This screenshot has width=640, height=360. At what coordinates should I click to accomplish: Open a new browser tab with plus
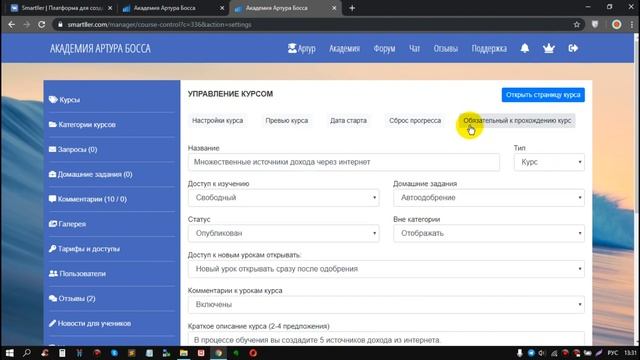click(x=352, y=8)
